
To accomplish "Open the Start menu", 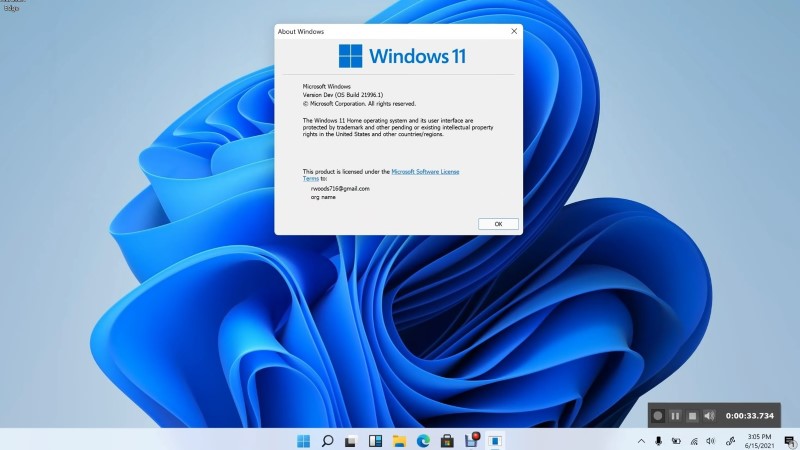I will 303,440.
